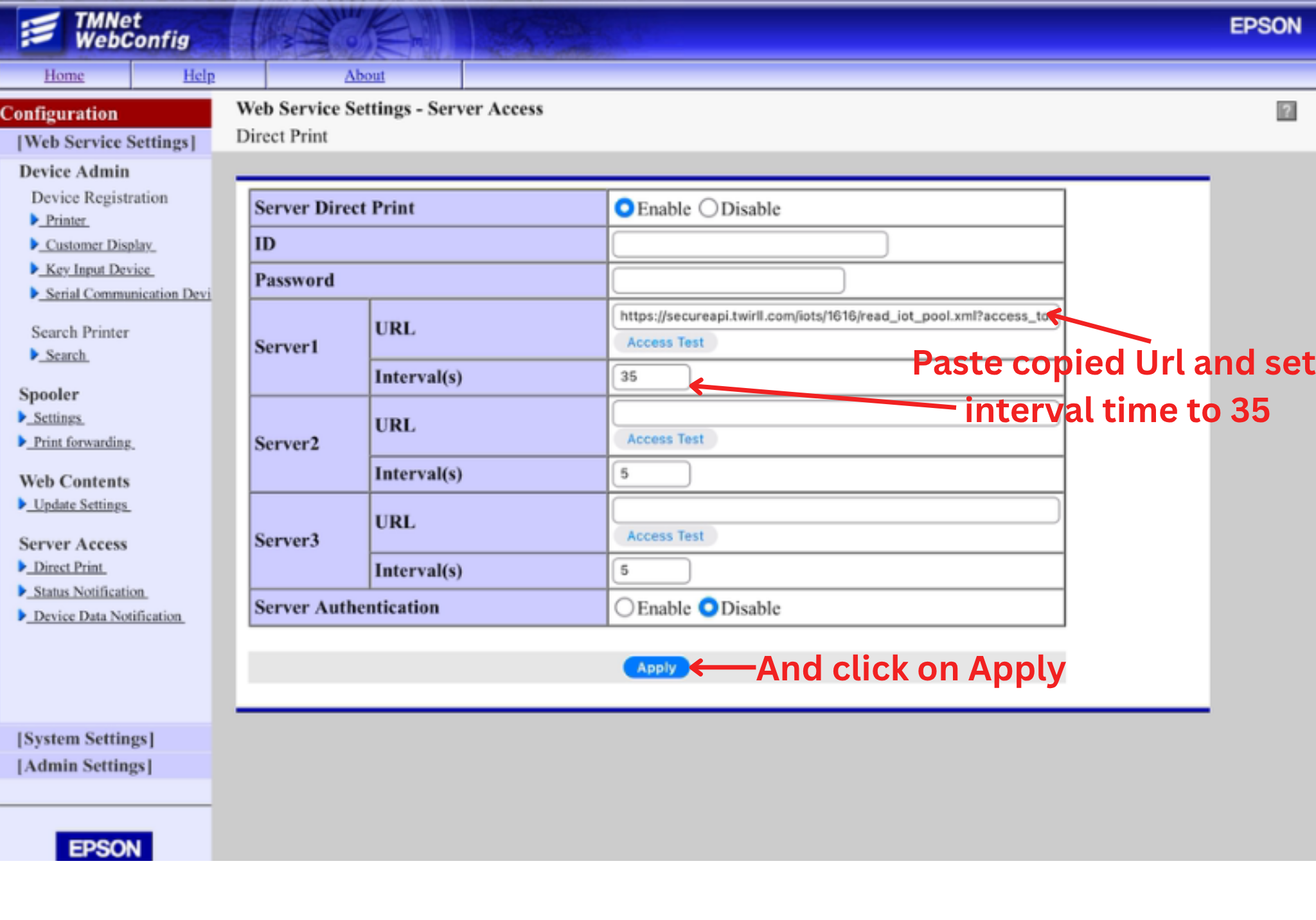Open the Home tab

point(64,75)
